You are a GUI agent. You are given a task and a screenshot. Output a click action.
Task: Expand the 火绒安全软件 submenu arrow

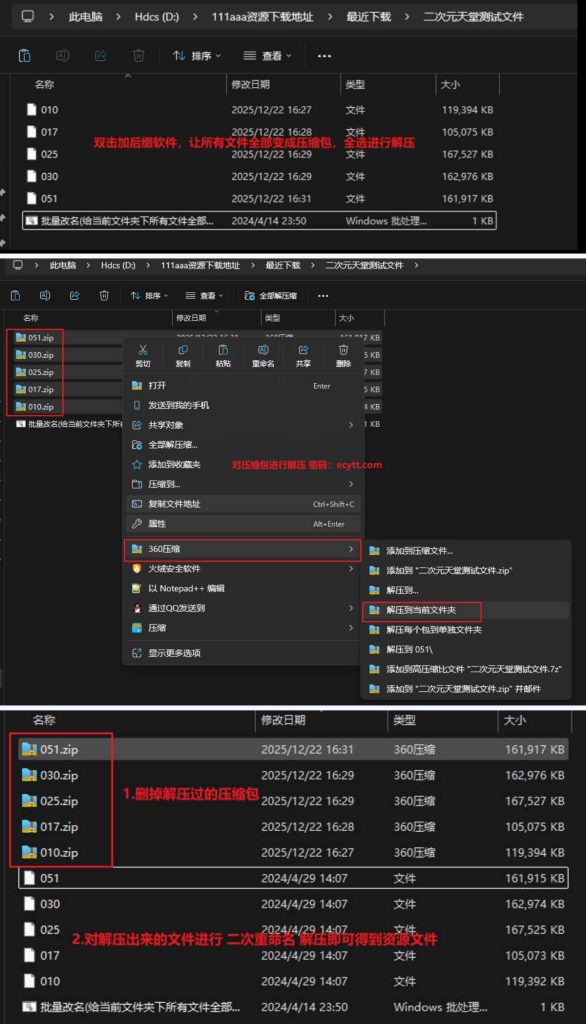[x=351, y=569]
